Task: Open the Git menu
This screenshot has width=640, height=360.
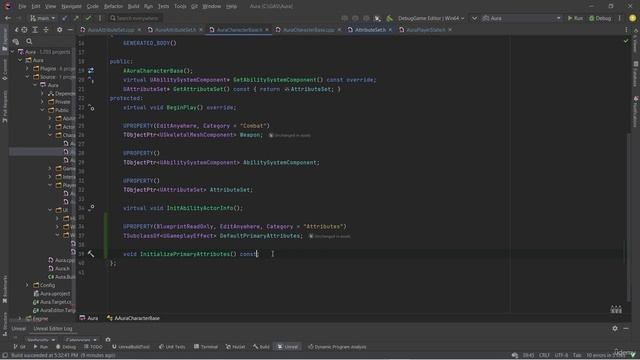Action: pyautogui.click(x=194, y=7)
